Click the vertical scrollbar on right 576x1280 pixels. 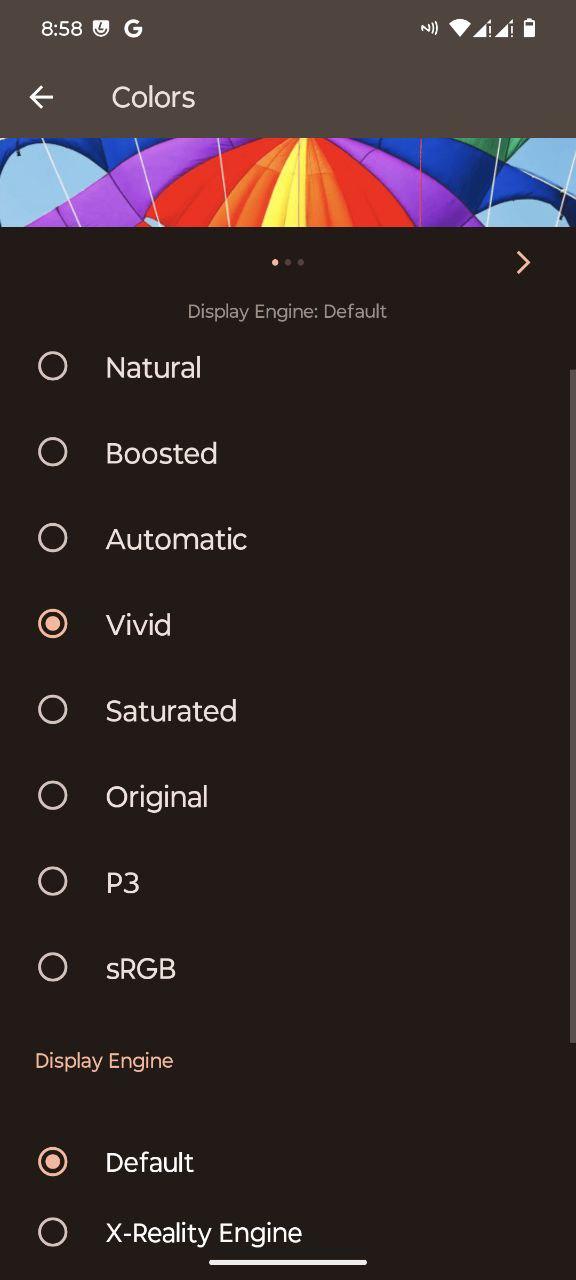[572, 706]
